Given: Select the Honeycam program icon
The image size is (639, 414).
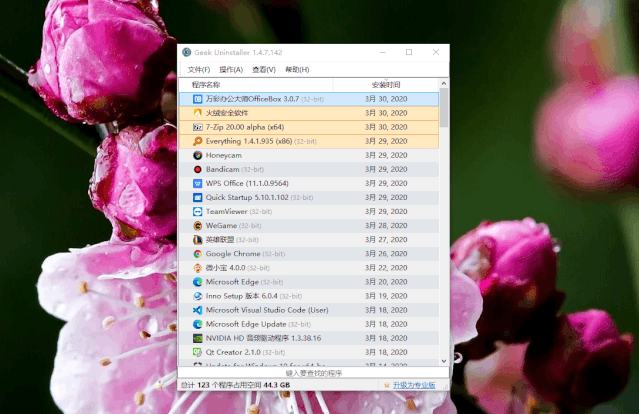Looking at the screenshot, I should 198,156.
